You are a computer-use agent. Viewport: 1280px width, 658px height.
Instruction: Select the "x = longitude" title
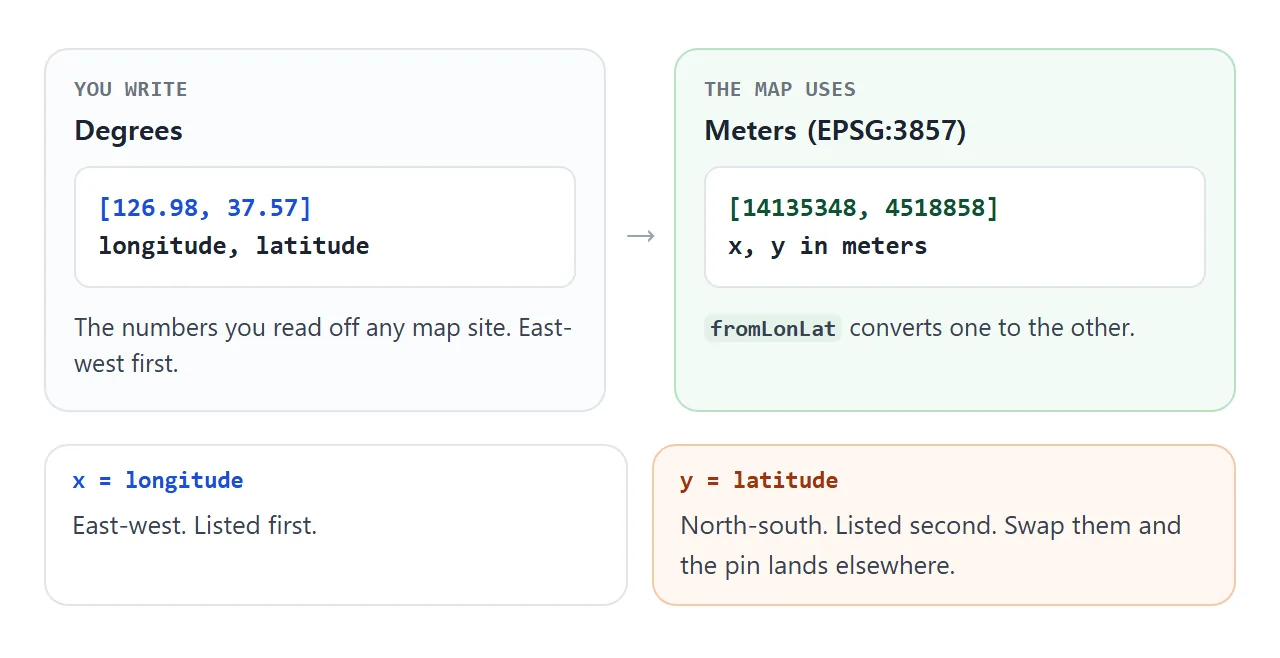coord(158,480)
